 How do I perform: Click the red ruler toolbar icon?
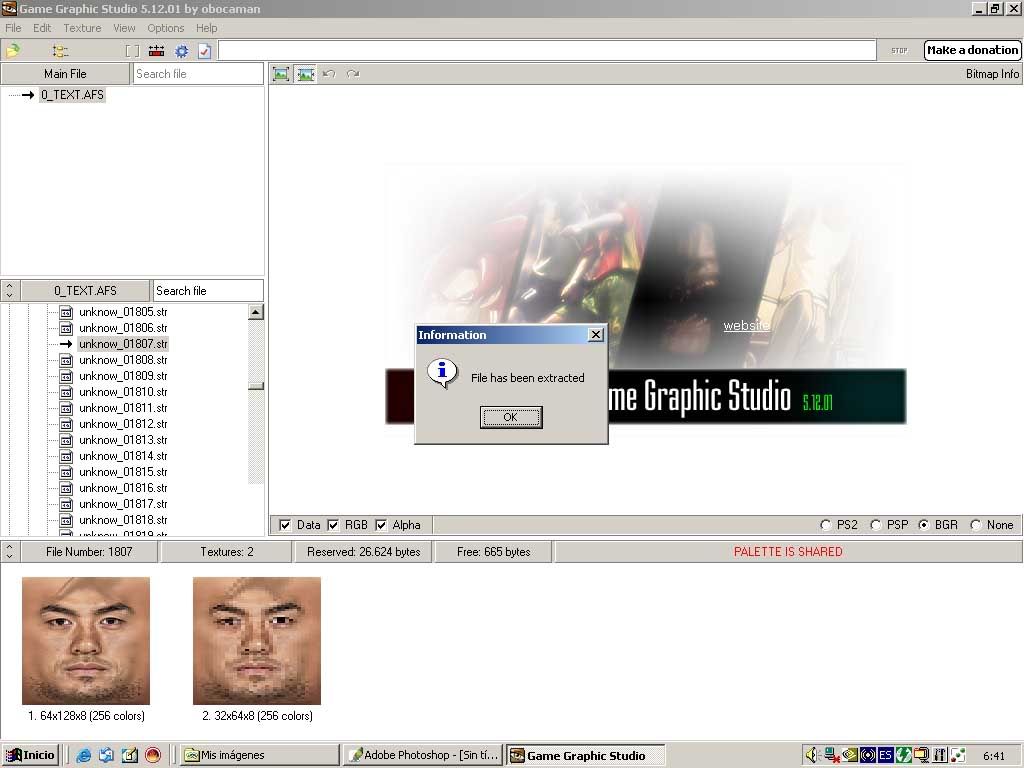pyautogui.click(x=157, y=51)
